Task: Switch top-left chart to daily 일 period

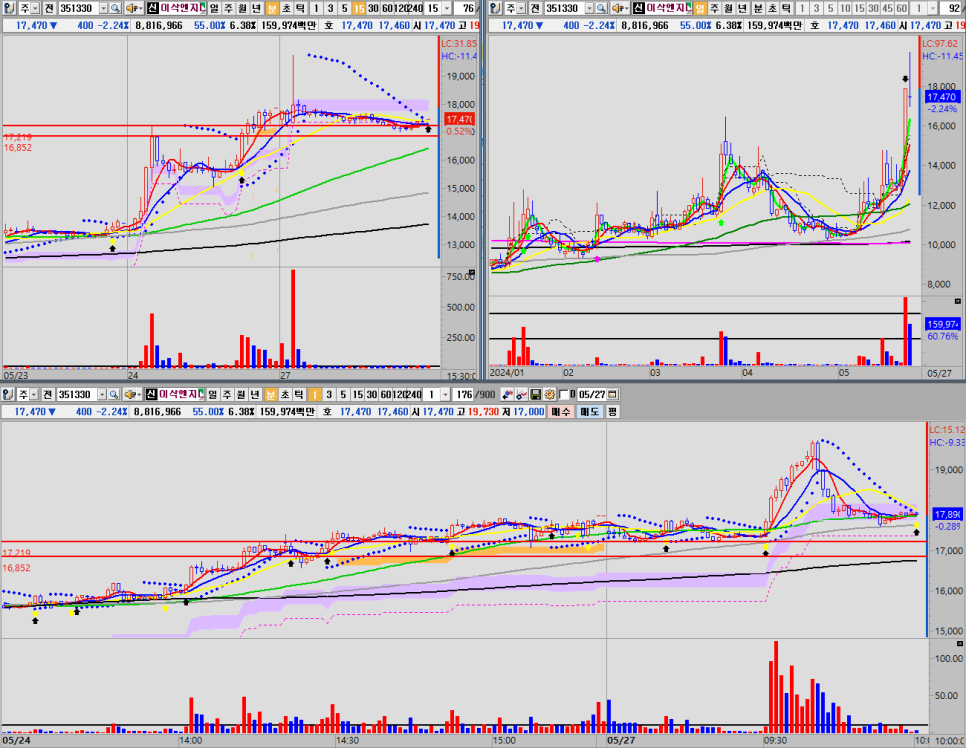Action: coord(214,8)
